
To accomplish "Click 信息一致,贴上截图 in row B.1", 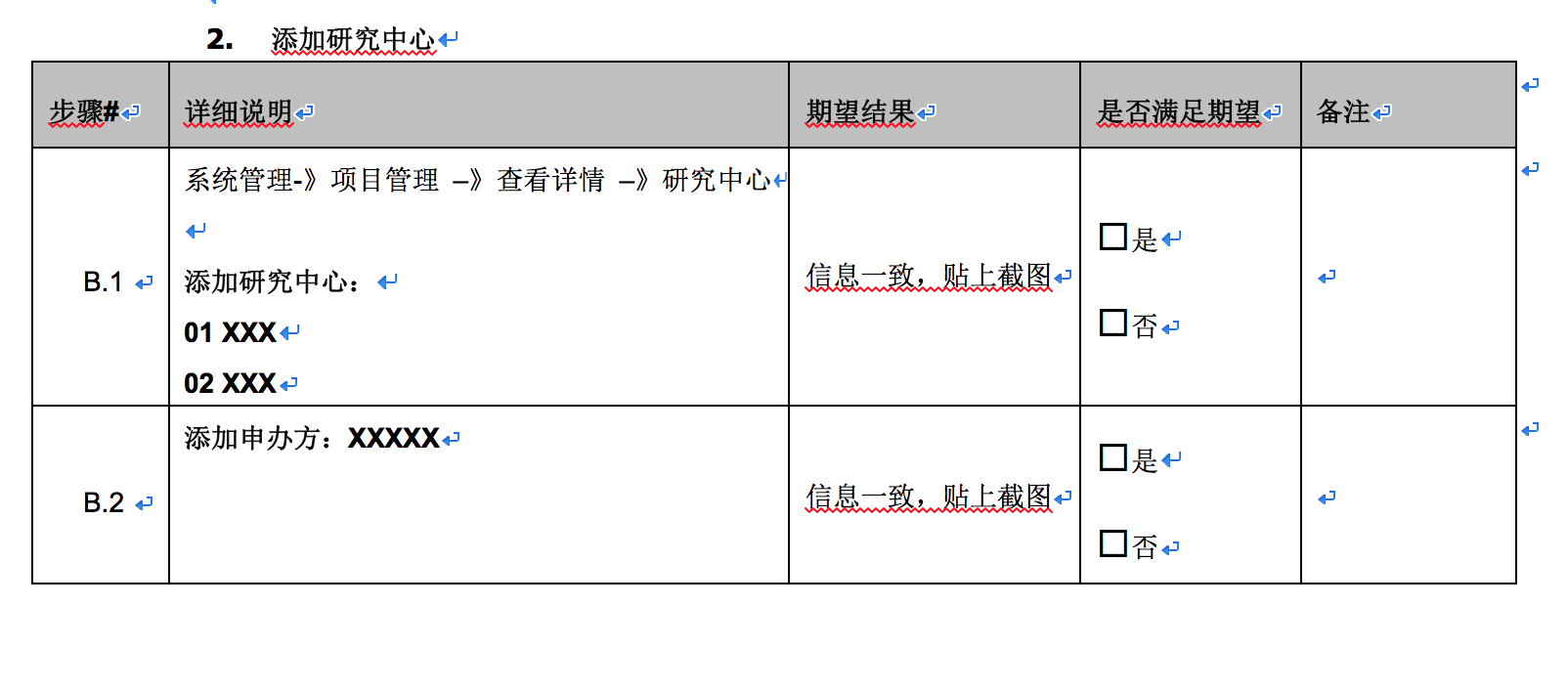I will [x=928, y=277].
